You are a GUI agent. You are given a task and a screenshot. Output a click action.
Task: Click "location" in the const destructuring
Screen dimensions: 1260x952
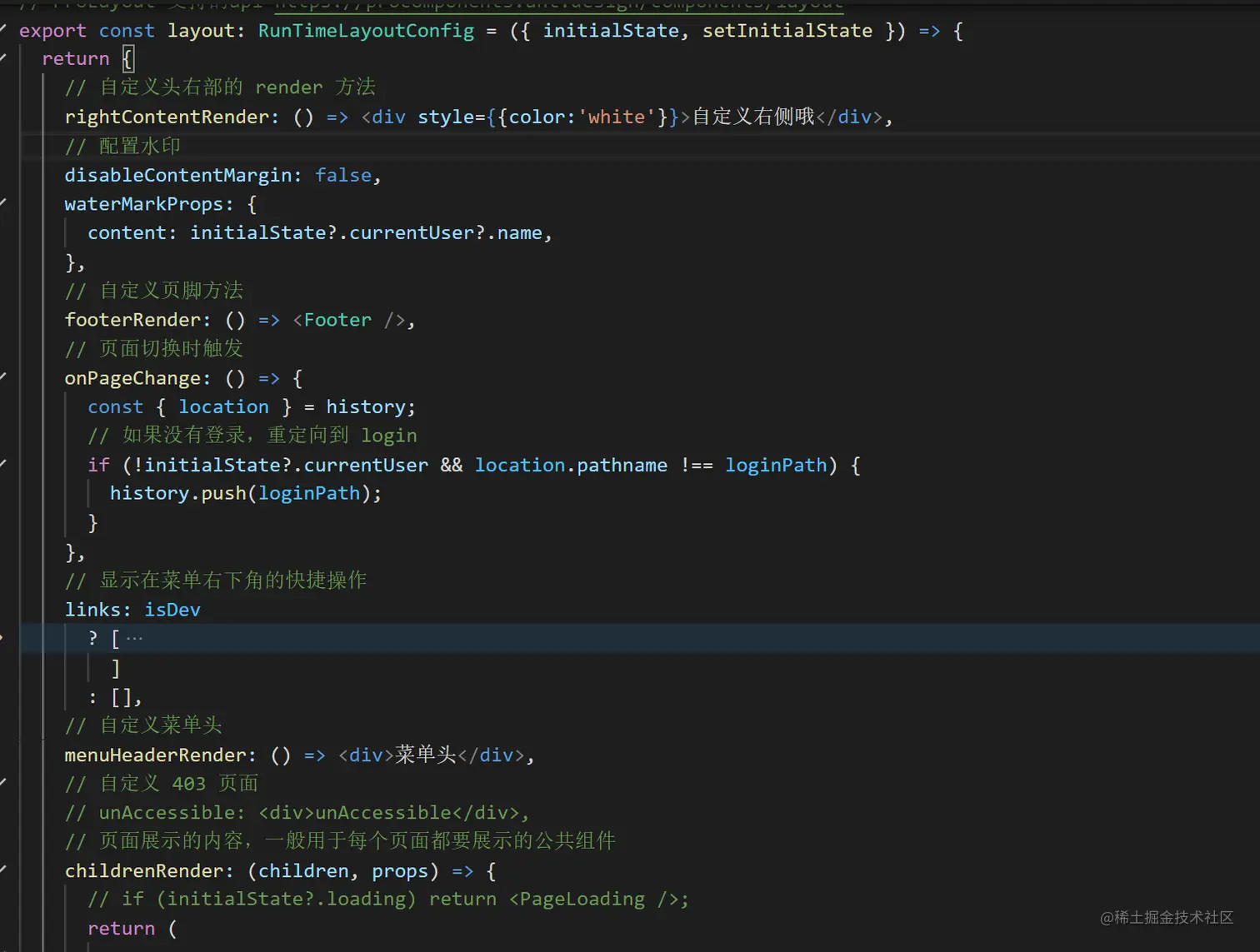click(224, 406)
